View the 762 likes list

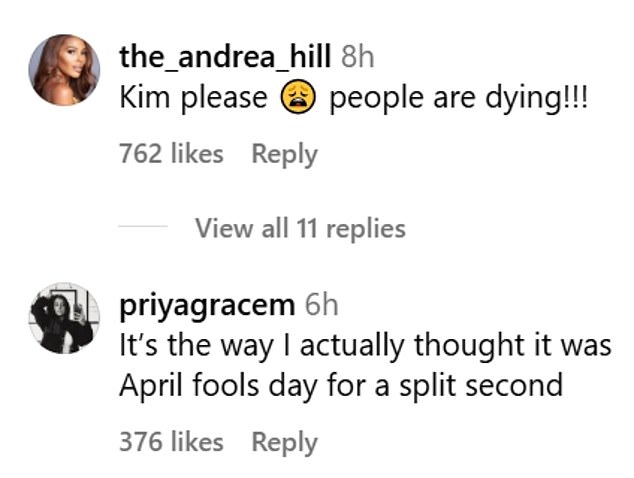pyautogui.click(x=170, y=155)
